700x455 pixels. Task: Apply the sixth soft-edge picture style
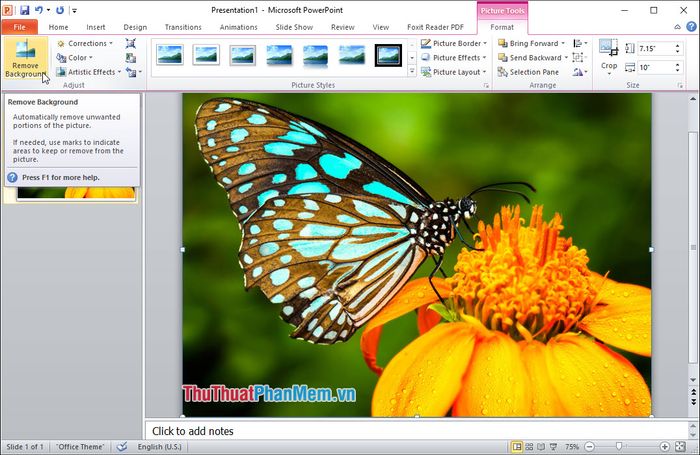point(352,55)
